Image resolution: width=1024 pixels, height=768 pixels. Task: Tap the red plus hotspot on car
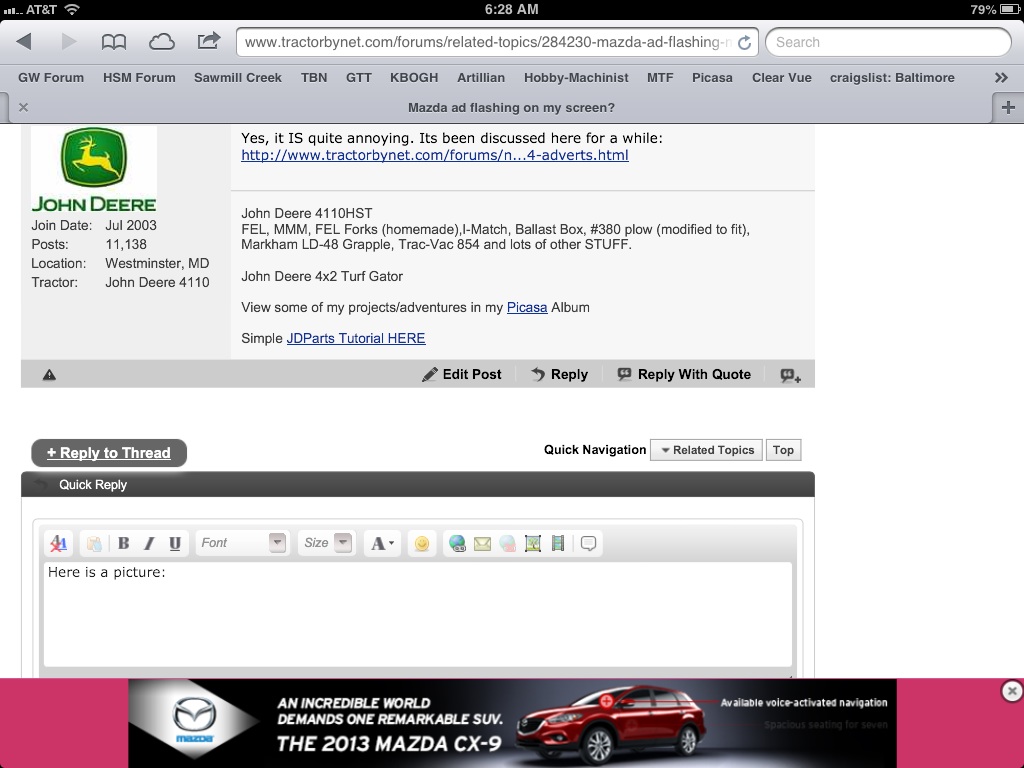click(x=607, y=701)
